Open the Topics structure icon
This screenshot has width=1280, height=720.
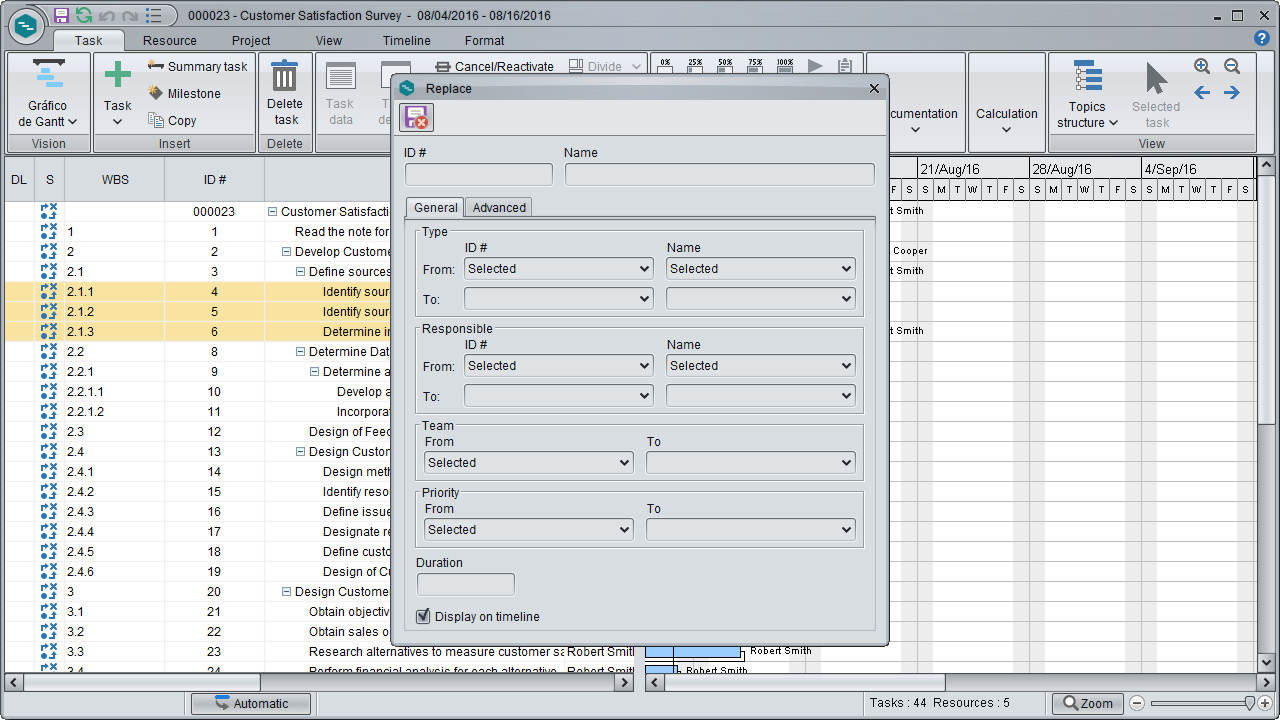coord(1087,76)
